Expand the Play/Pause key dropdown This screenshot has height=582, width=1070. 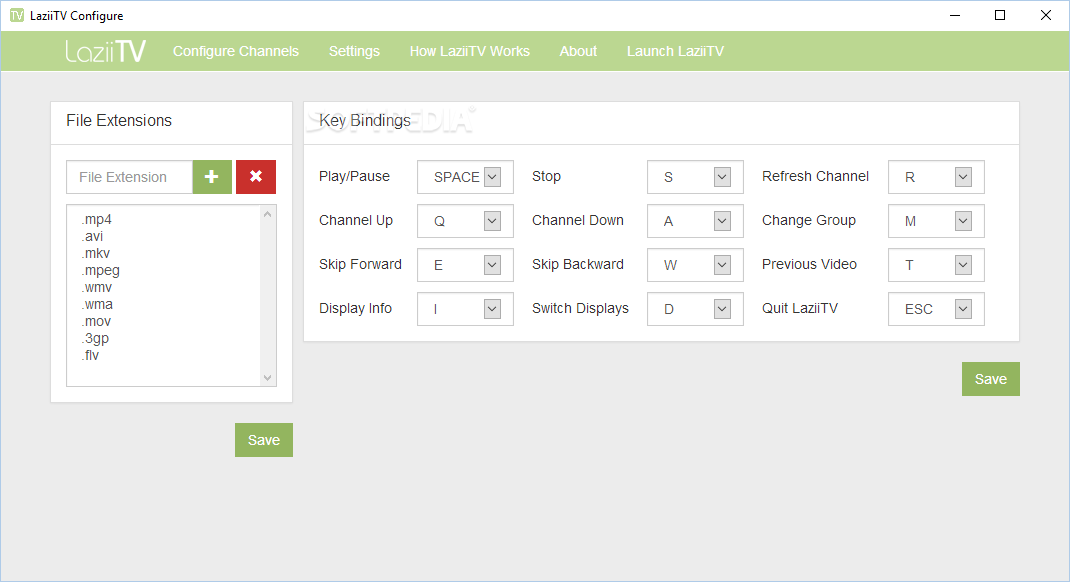pyautogui.click(x=492, y=177)
